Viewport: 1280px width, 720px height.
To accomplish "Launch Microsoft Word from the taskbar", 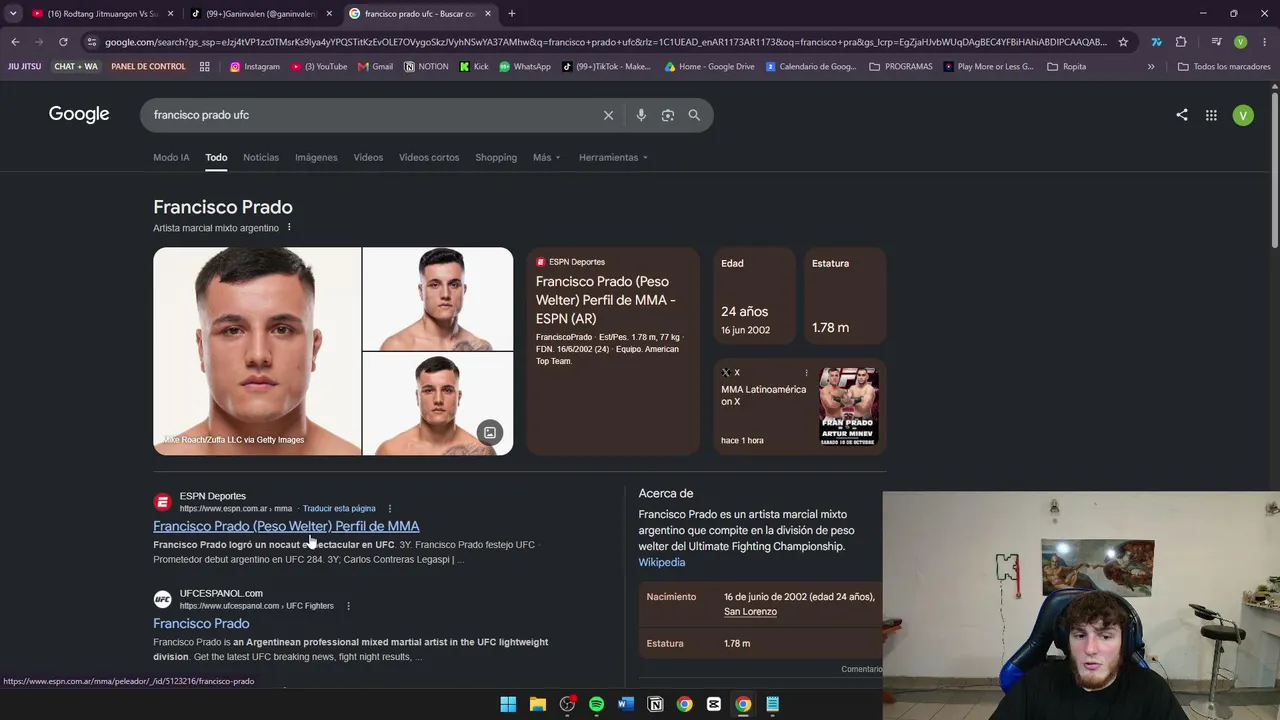I will pos(626,704).
